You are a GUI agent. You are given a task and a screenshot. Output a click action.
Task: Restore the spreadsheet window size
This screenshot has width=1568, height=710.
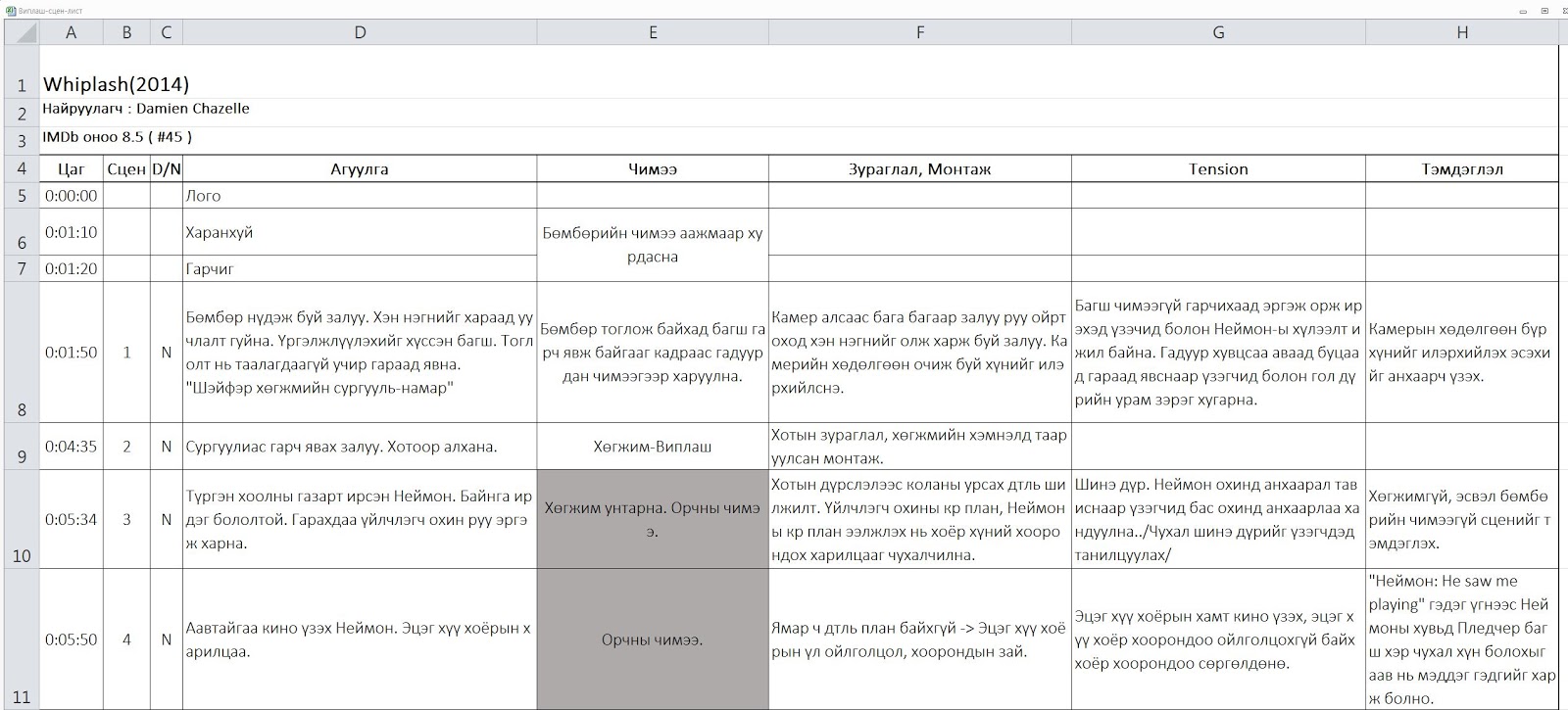click(1544, 10)
